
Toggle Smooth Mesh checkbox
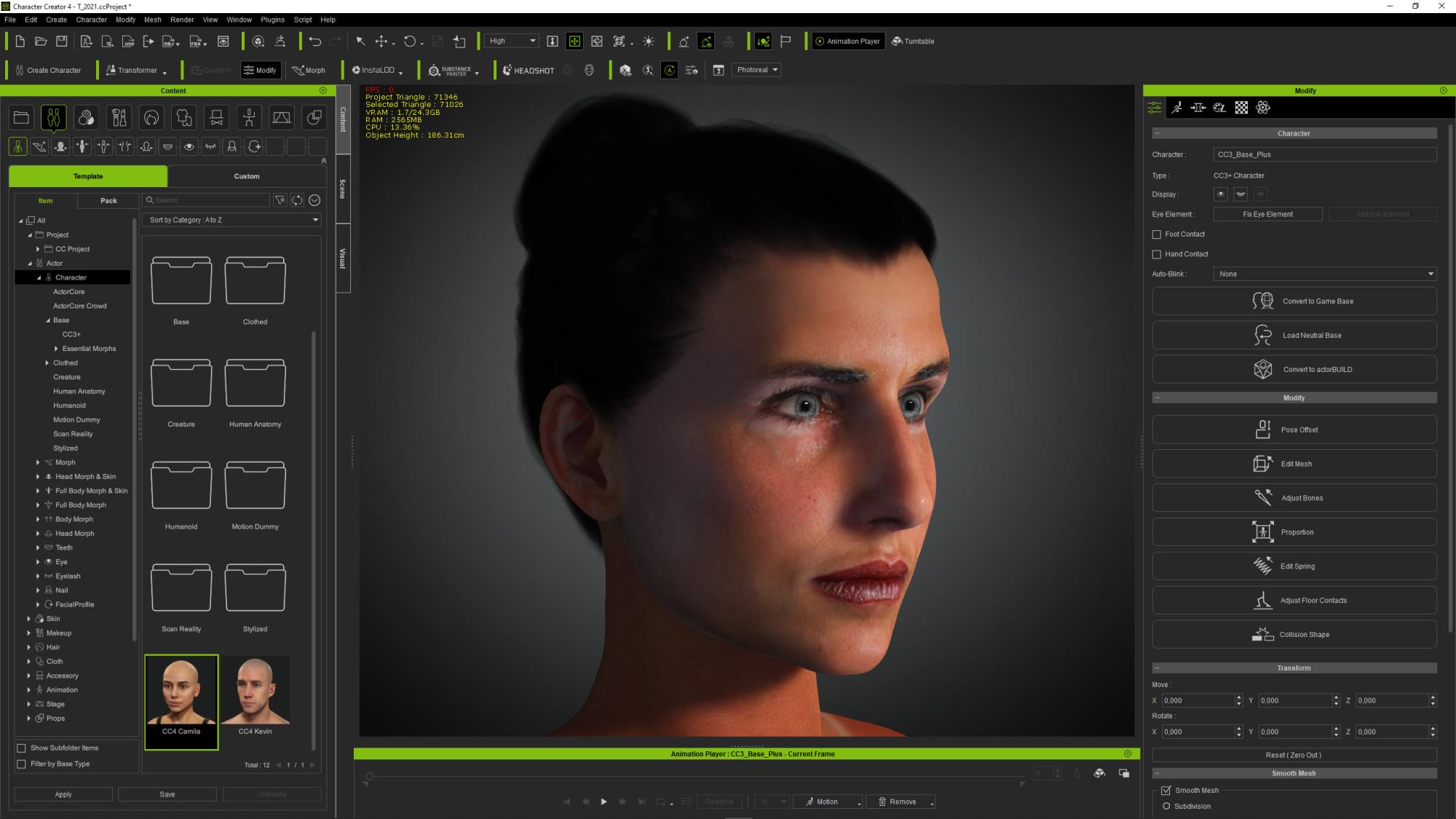1166,791
